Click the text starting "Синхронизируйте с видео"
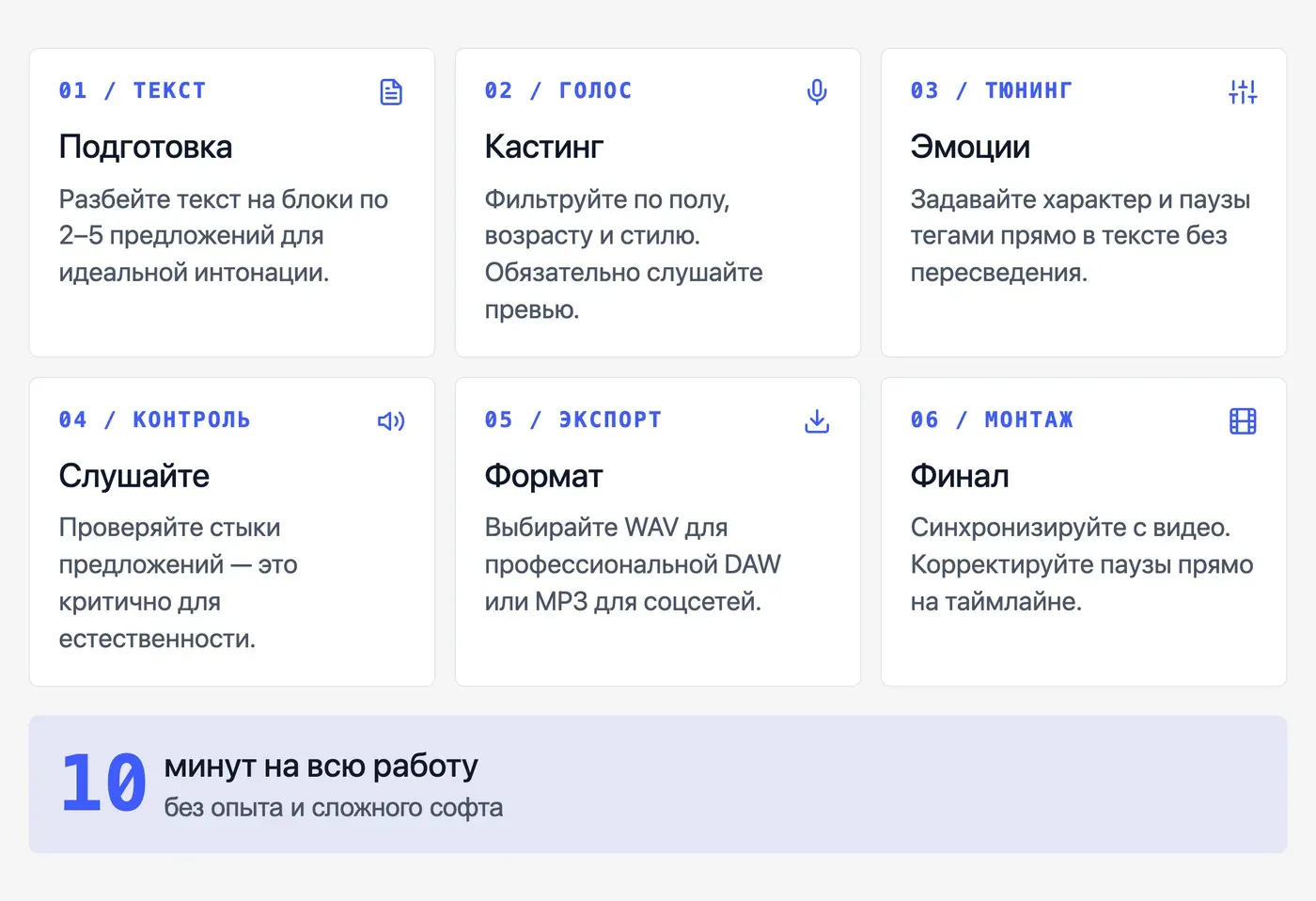Screen dimensions: 1316x901 click(1082, 564)
